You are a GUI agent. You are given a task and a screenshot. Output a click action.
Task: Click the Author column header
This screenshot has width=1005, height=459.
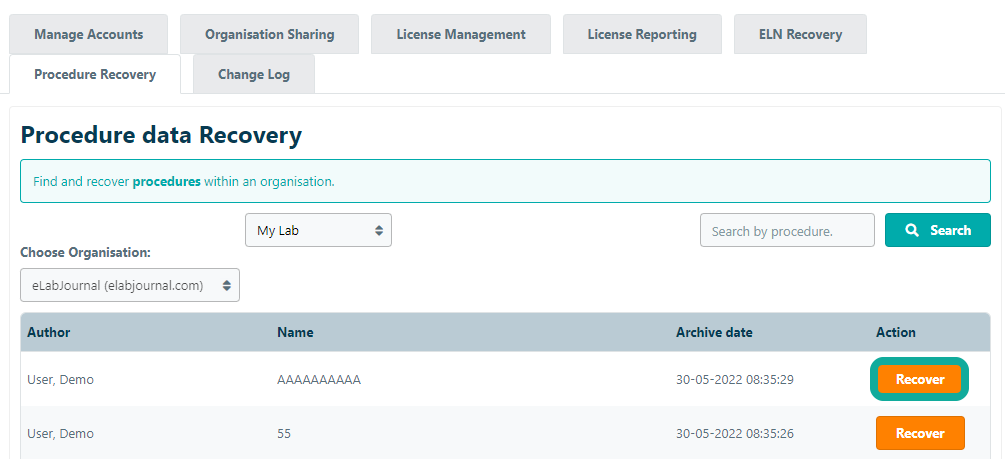click(x=49, y=332)
